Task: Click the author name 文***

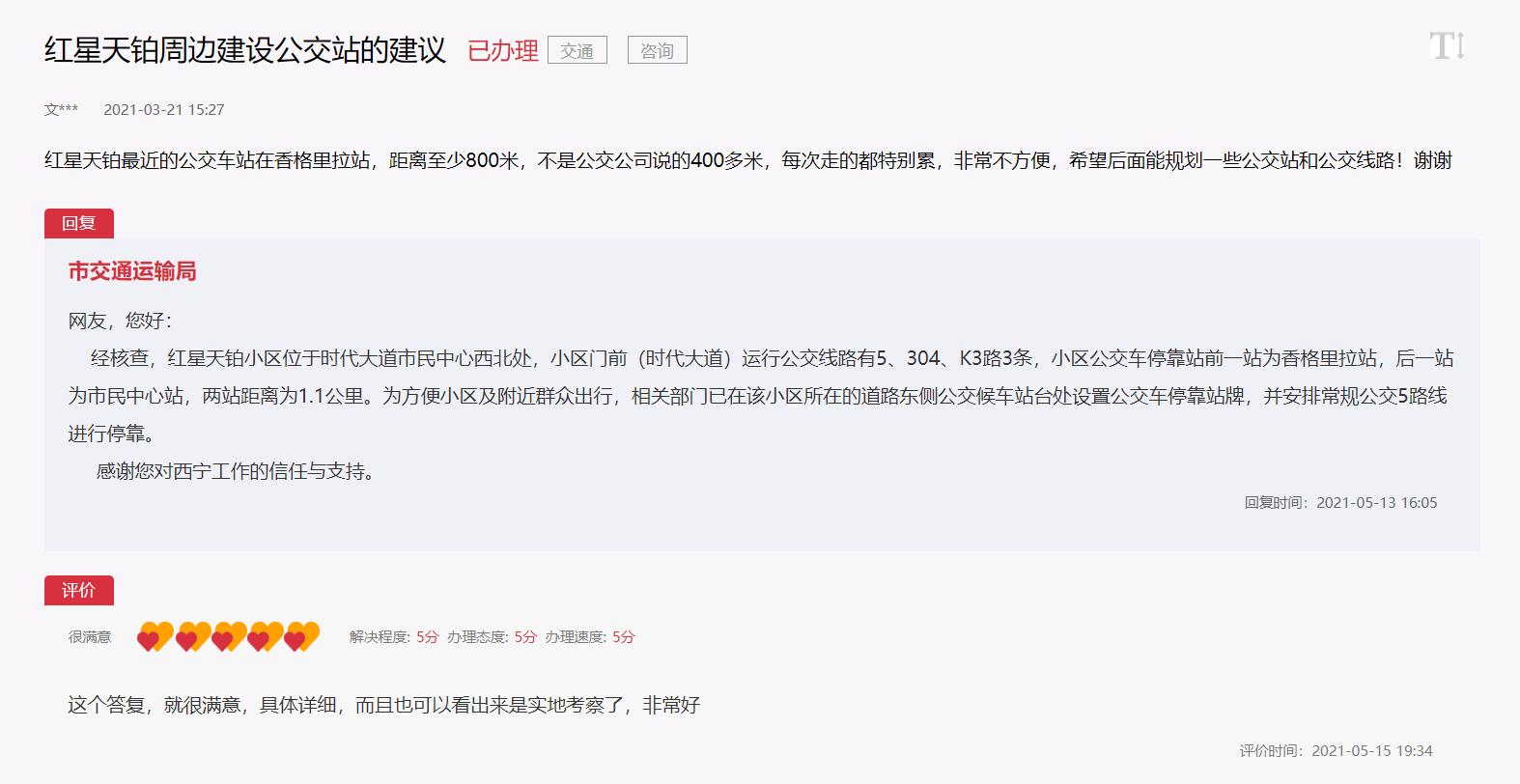Action: tap(61, 110)
